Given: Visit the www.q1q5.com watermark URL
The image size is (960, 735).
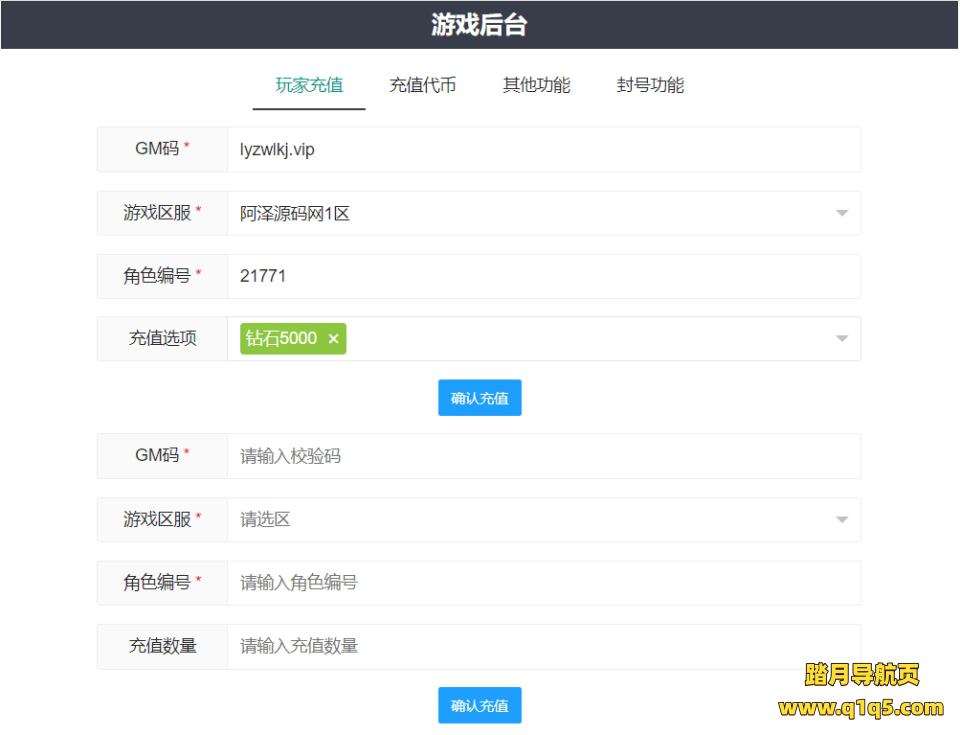Looking at the screenshot, I should click(x=861, y=708).
